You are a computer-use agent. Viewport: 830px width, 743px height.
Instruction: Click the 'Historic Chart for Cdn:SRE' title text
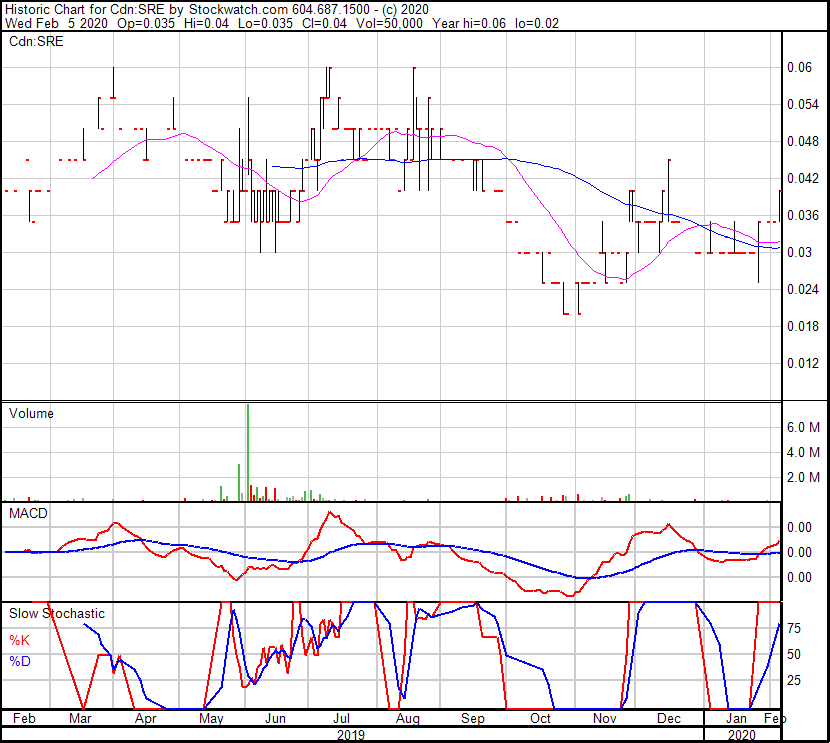click(87, 9)
